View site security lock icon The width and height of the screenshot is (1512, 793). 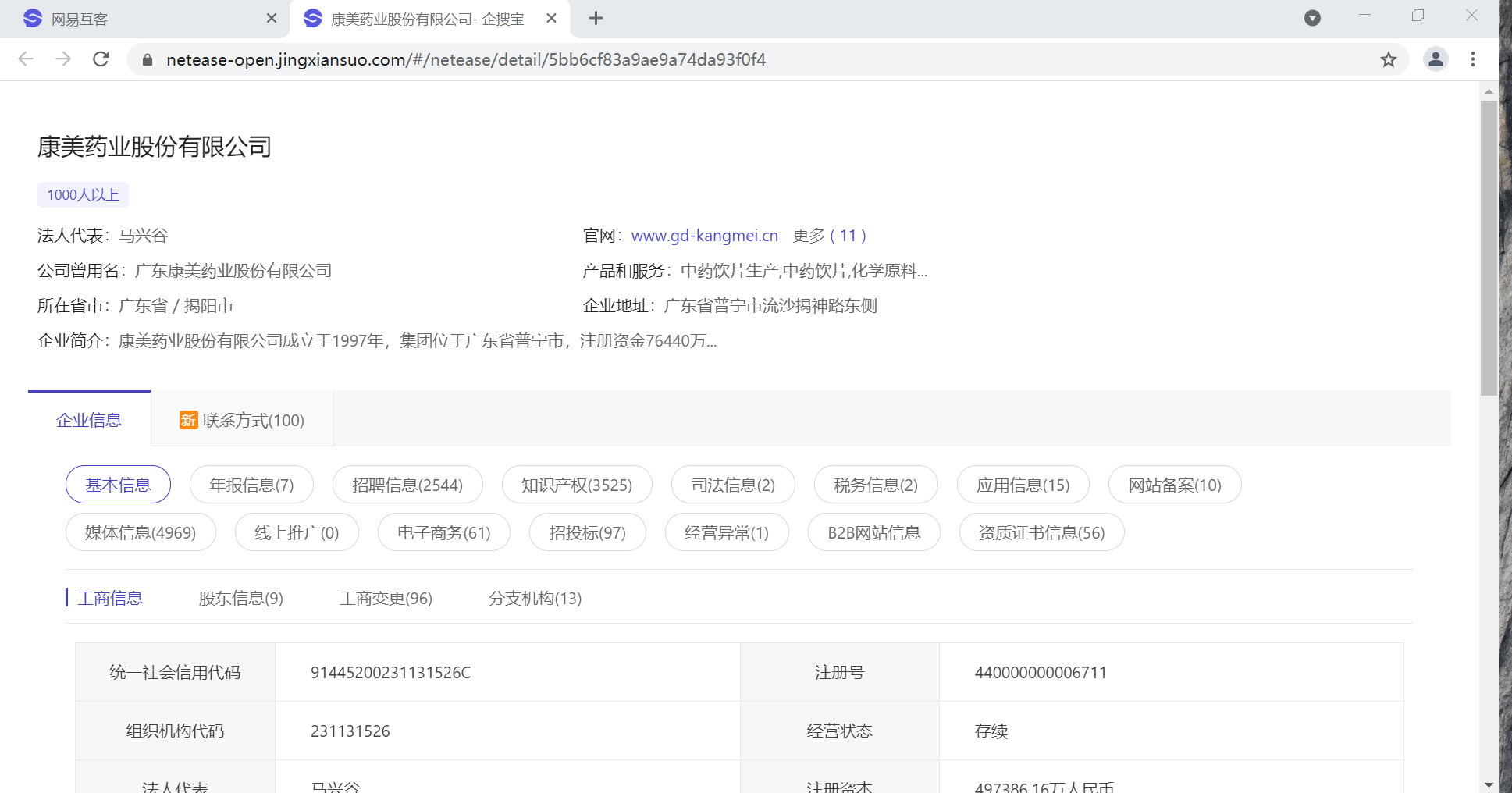tap(147, 60)
